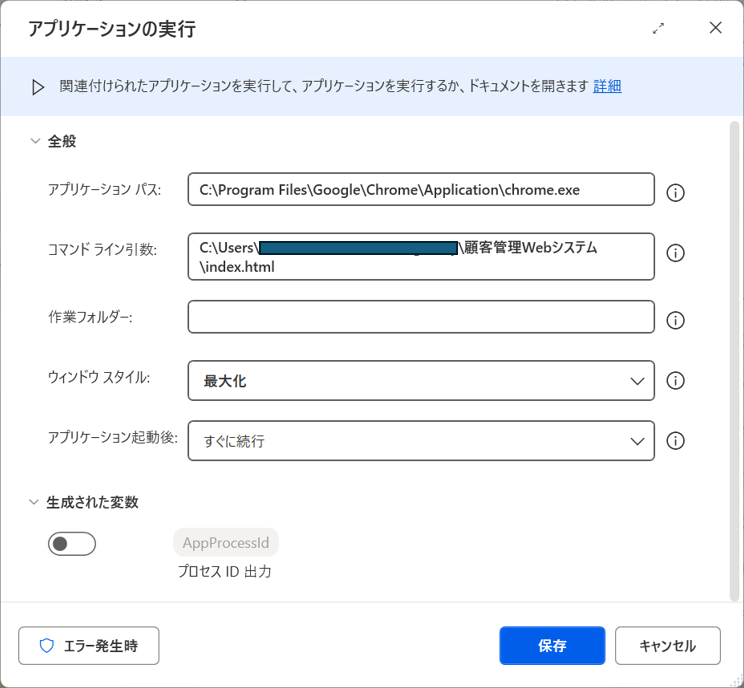The image size is (744, 688).
Task: Click the アプリケーション パス input field
Action: tap(420, 189)
